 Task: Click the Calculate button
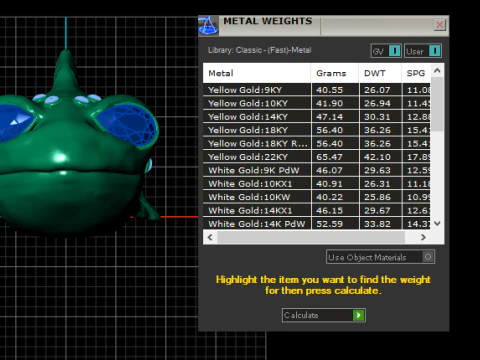324,315
